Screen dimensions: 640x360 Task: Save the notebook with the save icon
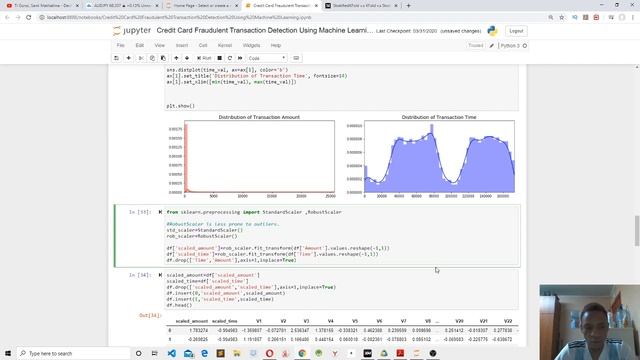click(116, 58)
